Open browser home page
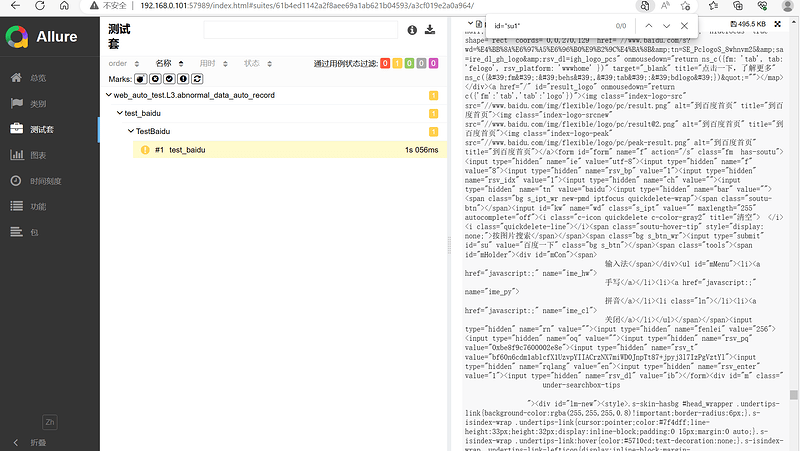Viewport: 800px width, 451px height. click(64, 6)
